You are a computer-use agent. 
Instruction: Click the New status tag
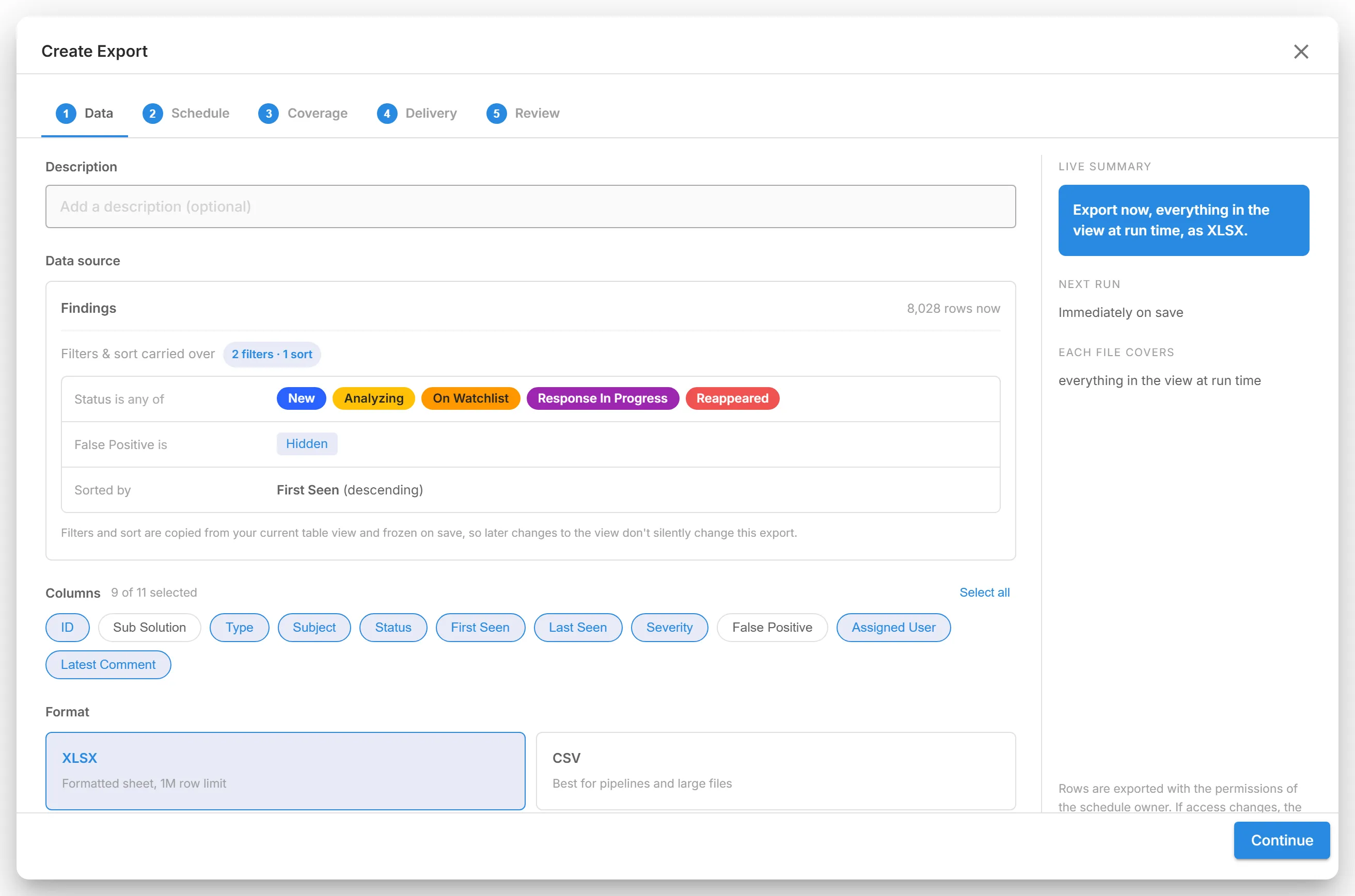click(x=301, y=398)
